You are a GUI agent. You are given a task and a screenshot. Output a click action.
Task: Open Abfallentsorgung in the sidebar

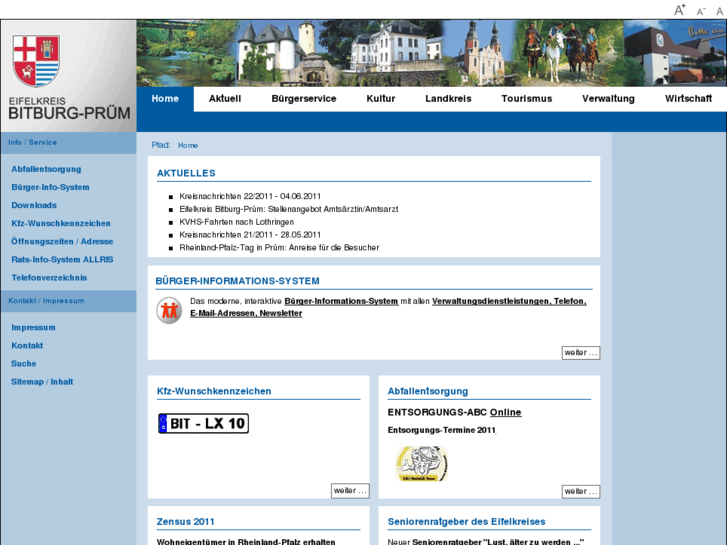[x=46, y=169]
